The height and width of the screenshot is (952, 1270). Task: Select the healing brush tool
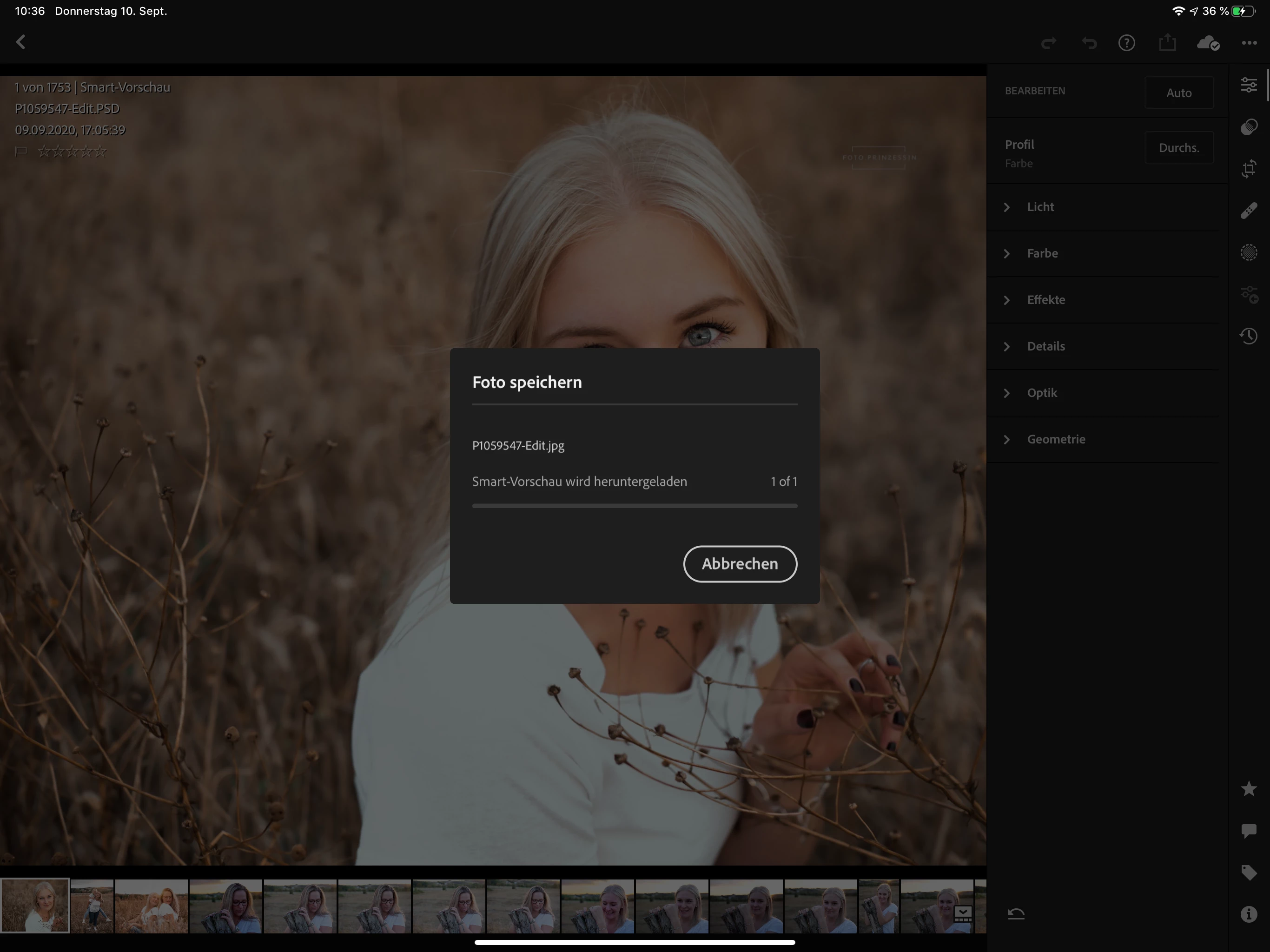click(1249, 211)
